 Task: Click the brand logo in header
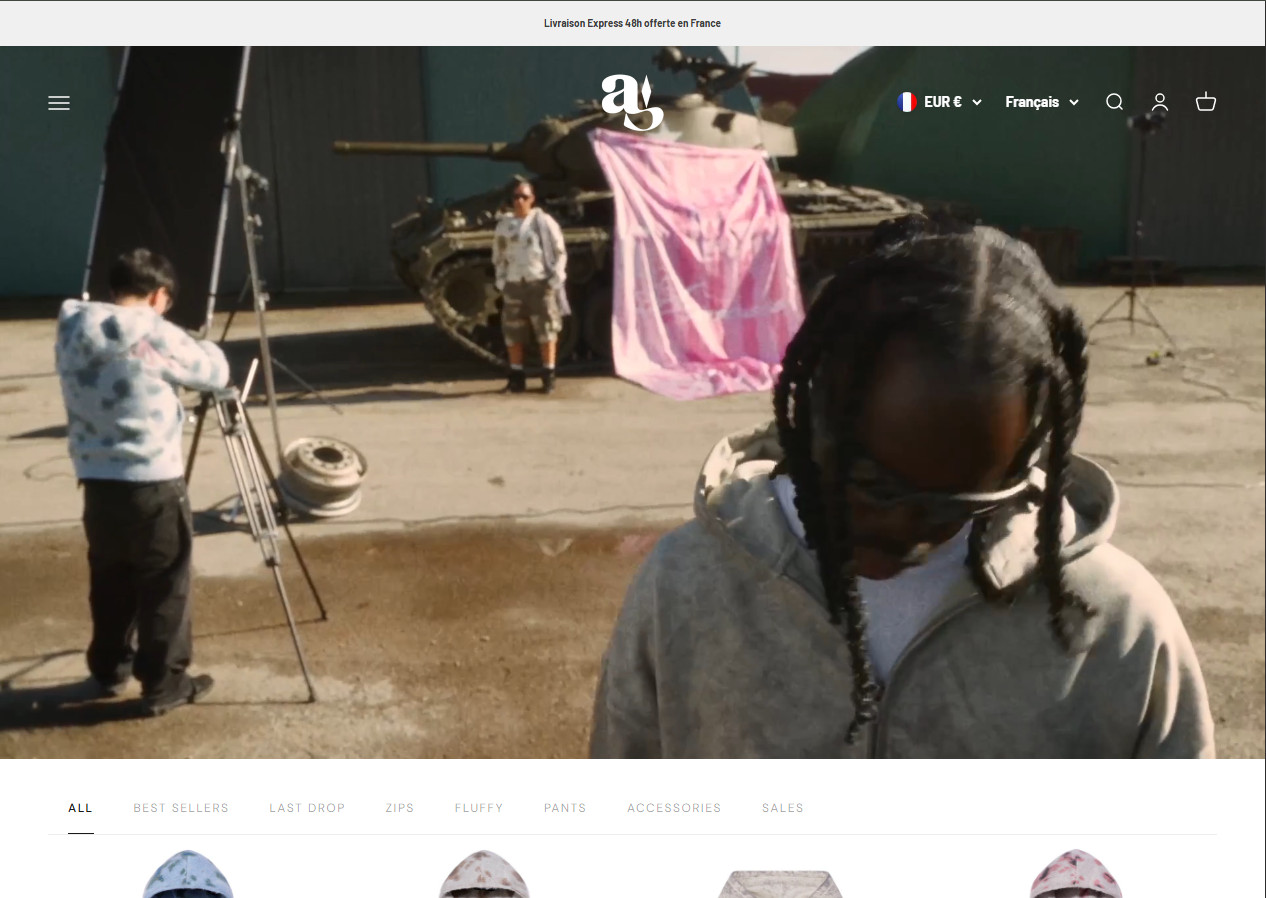[x=632, y=102]
